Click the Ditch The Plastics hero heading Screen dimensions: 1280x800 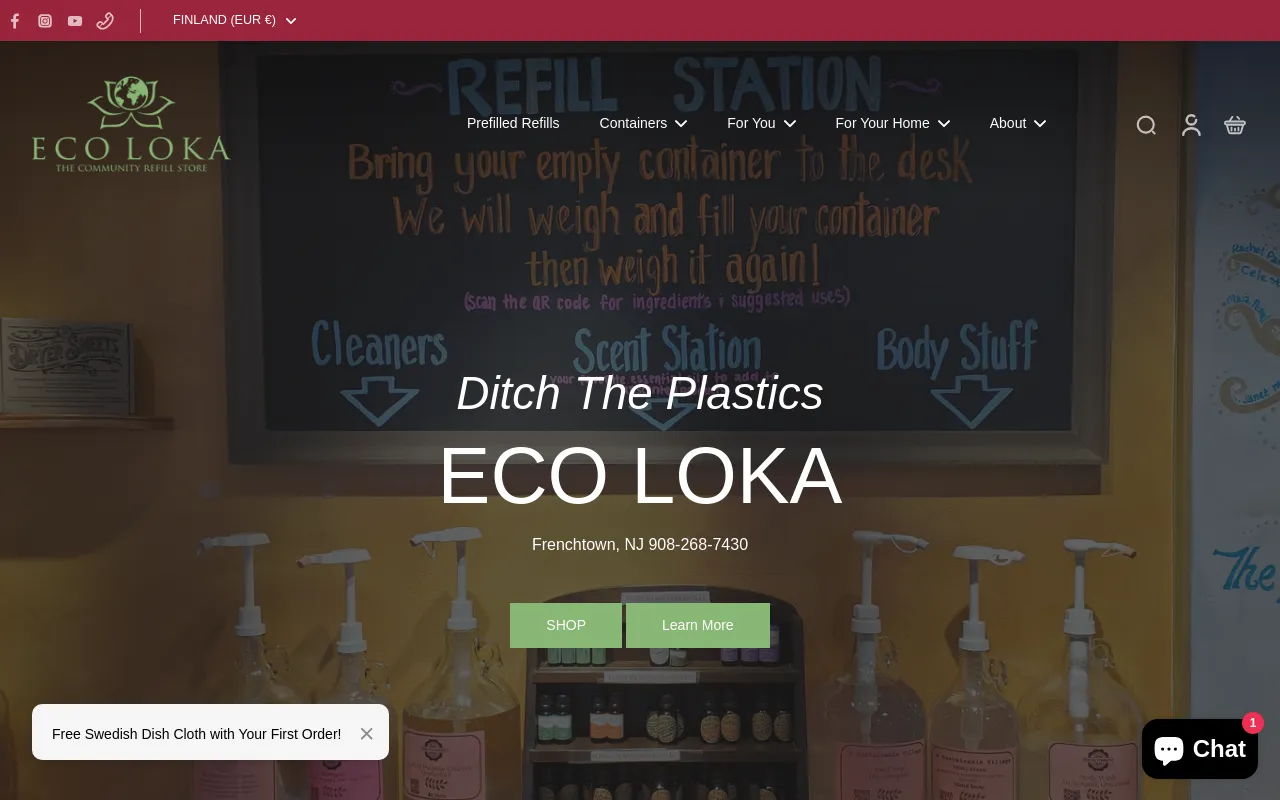click(640, 393)
